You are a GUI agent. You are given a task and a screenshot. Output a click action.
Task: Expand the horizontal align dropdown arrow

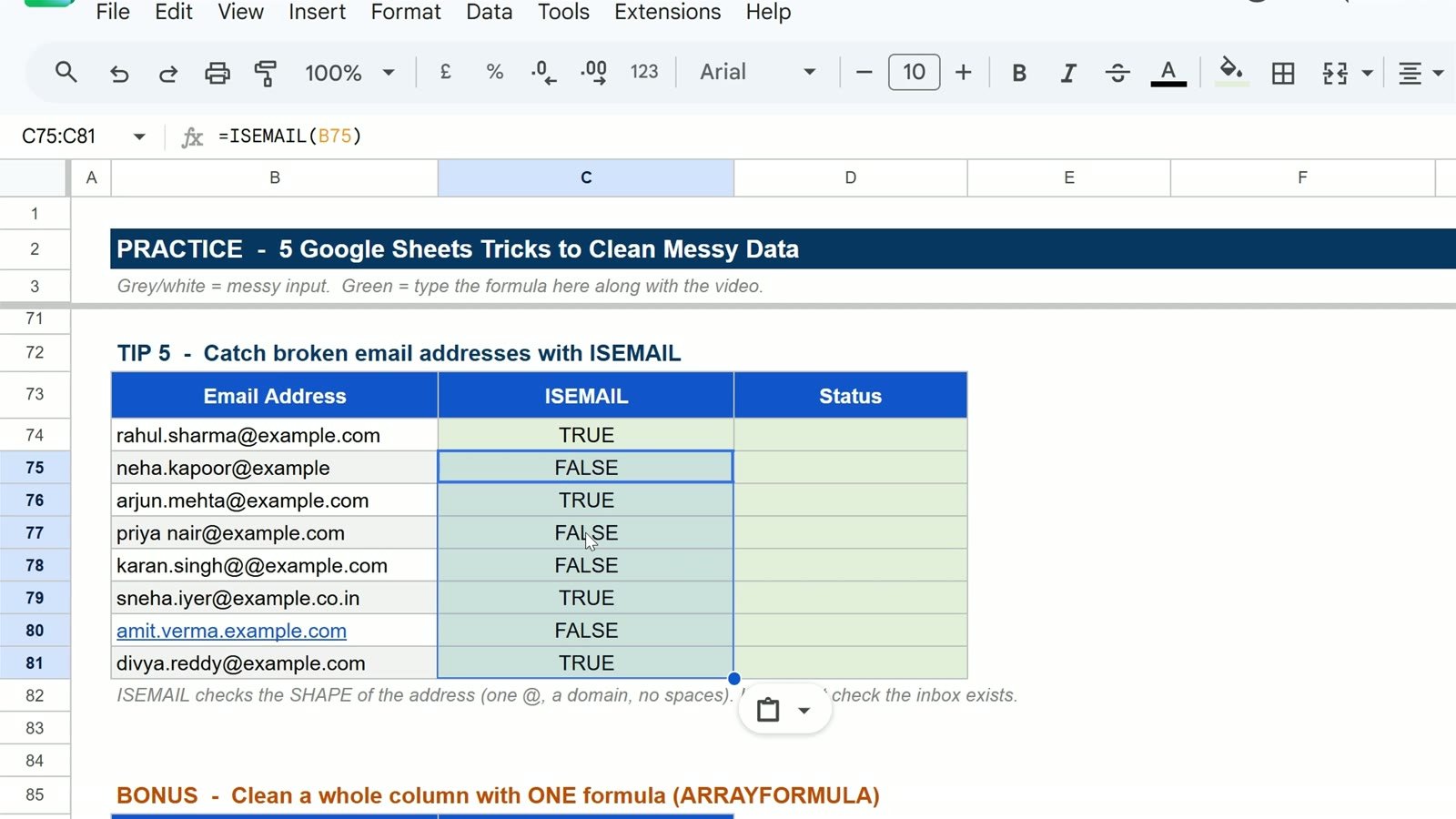[x=1439, y=73]
